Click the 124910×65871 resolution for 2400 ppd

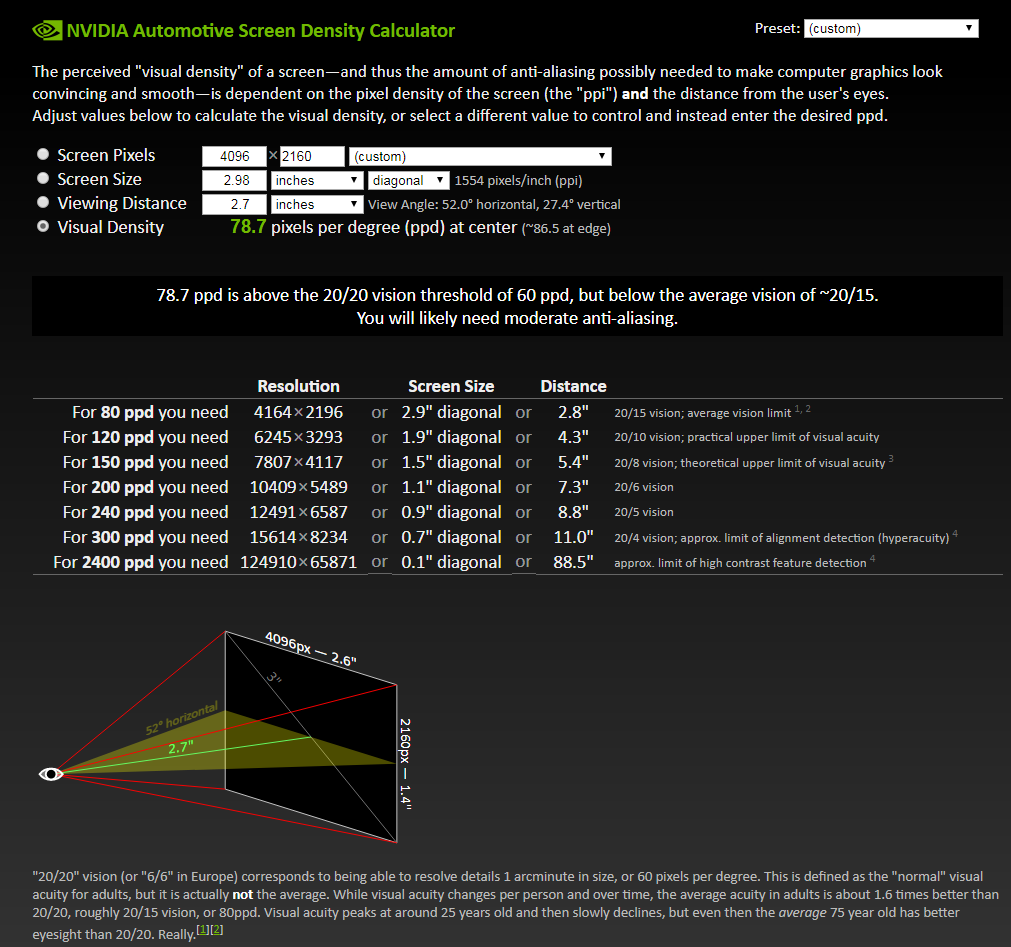(299, 562)
